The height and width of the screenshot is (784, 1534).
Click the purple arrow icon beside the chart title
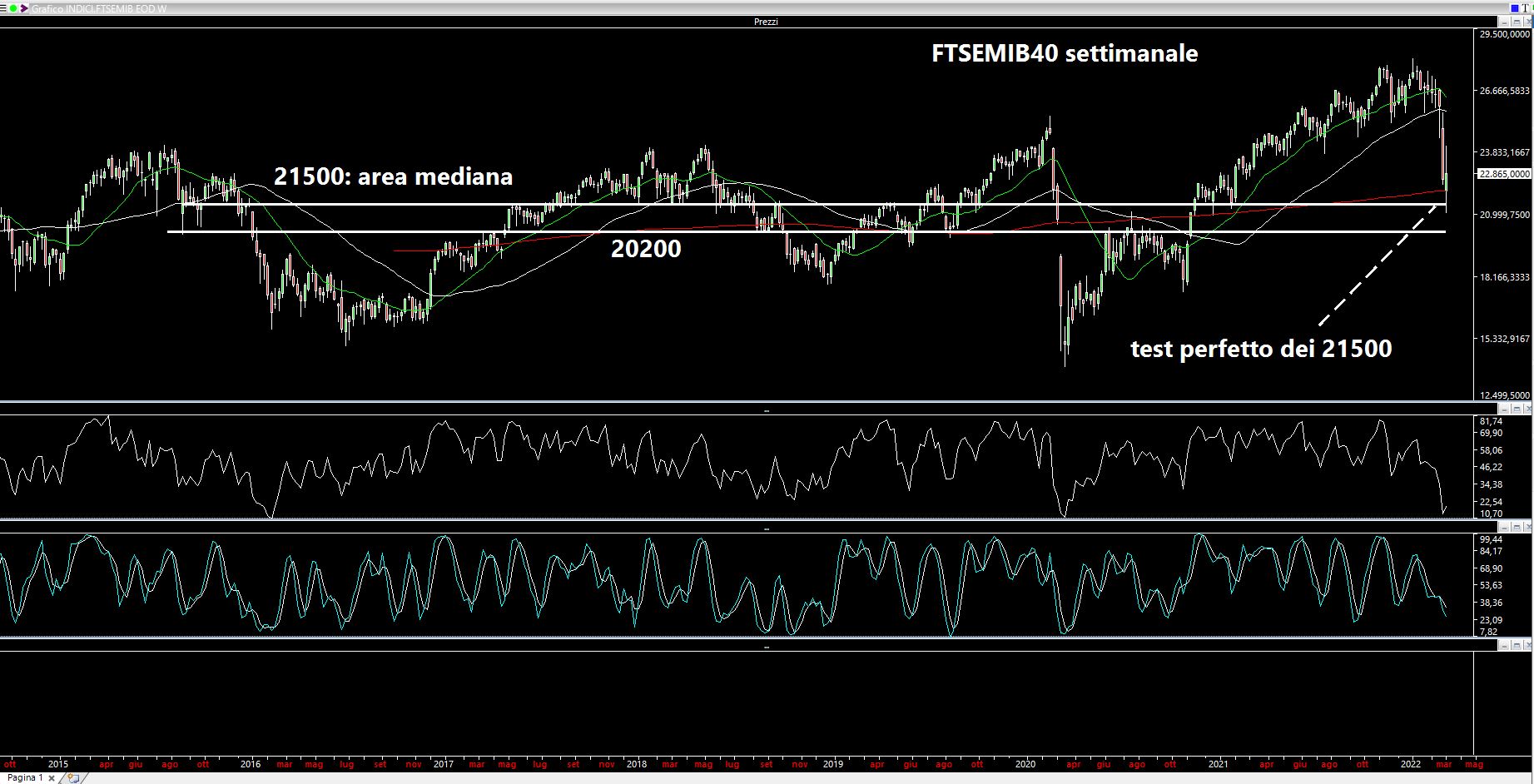(24, 8)
